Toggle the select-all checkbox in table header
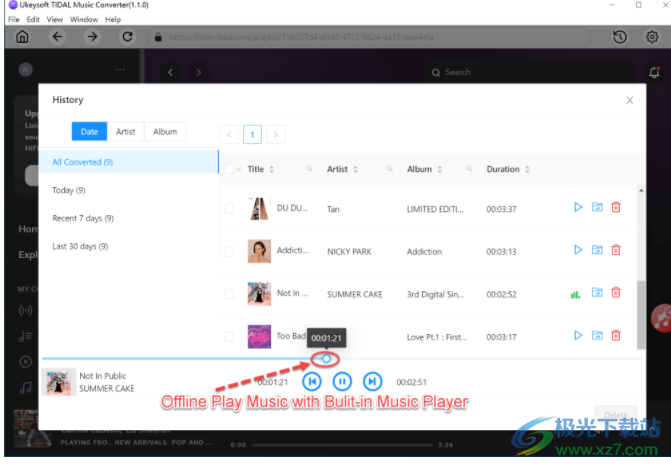Viewport: 671px width, 466px height. click(x=229, y=169)
